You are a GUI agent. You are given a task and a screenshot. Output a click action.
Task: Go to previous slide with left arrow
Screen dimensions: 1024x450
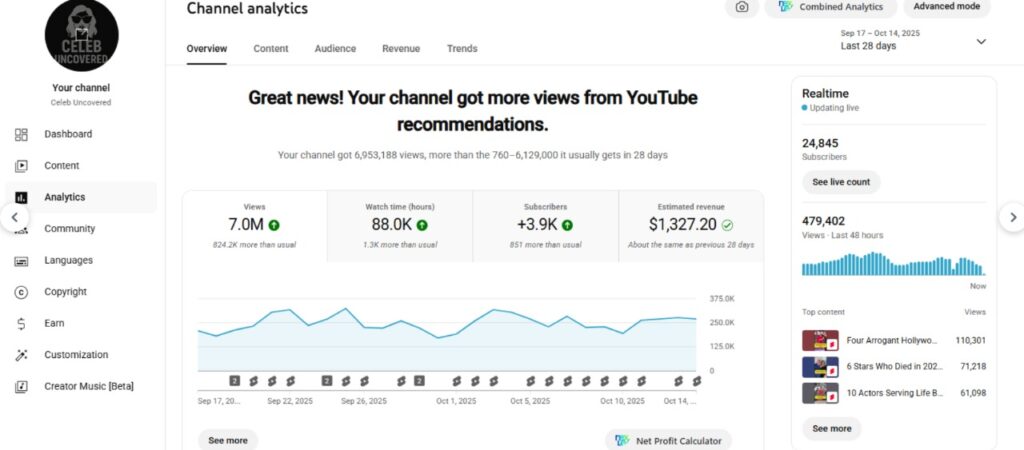(x=13, y=217)
